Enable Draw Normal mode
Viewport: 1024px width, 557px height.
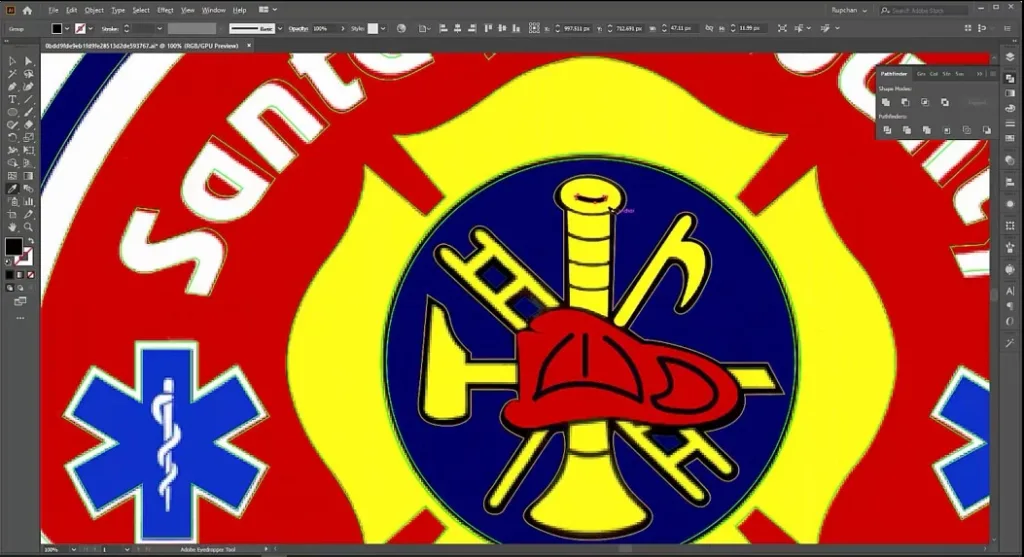point(10,288)
